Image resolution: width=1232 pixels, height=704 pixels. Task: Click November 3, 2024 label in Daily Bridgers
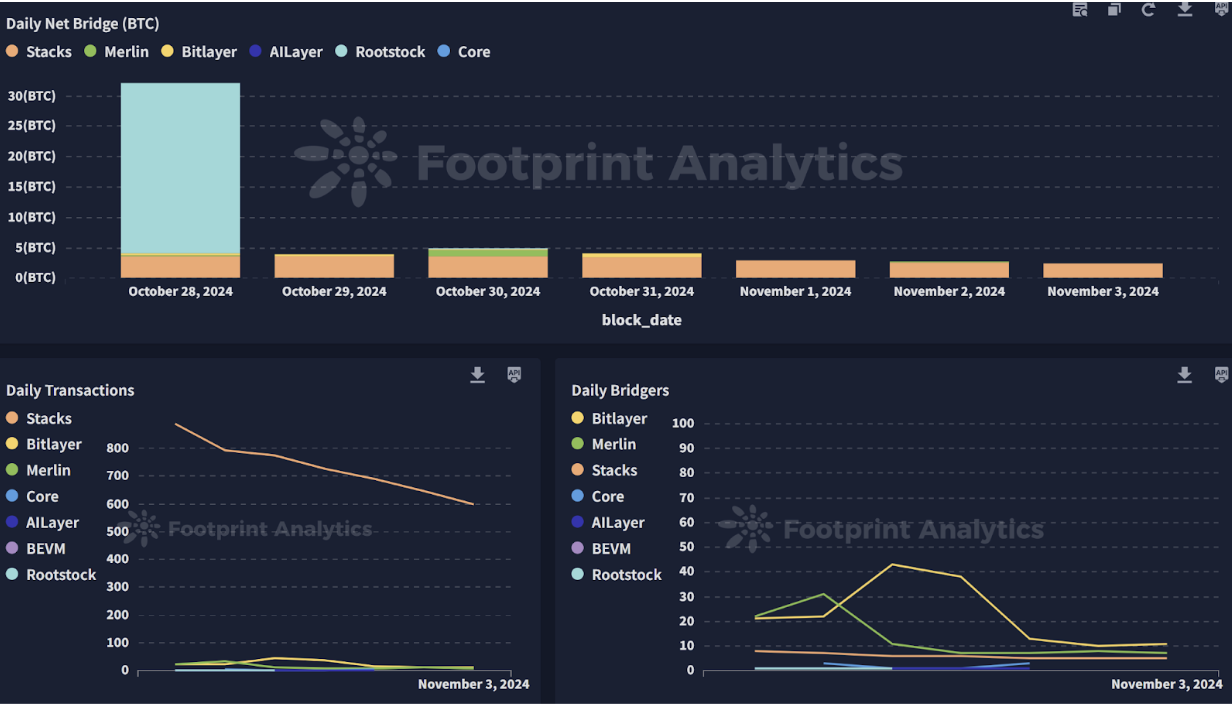coord(1166,684)
